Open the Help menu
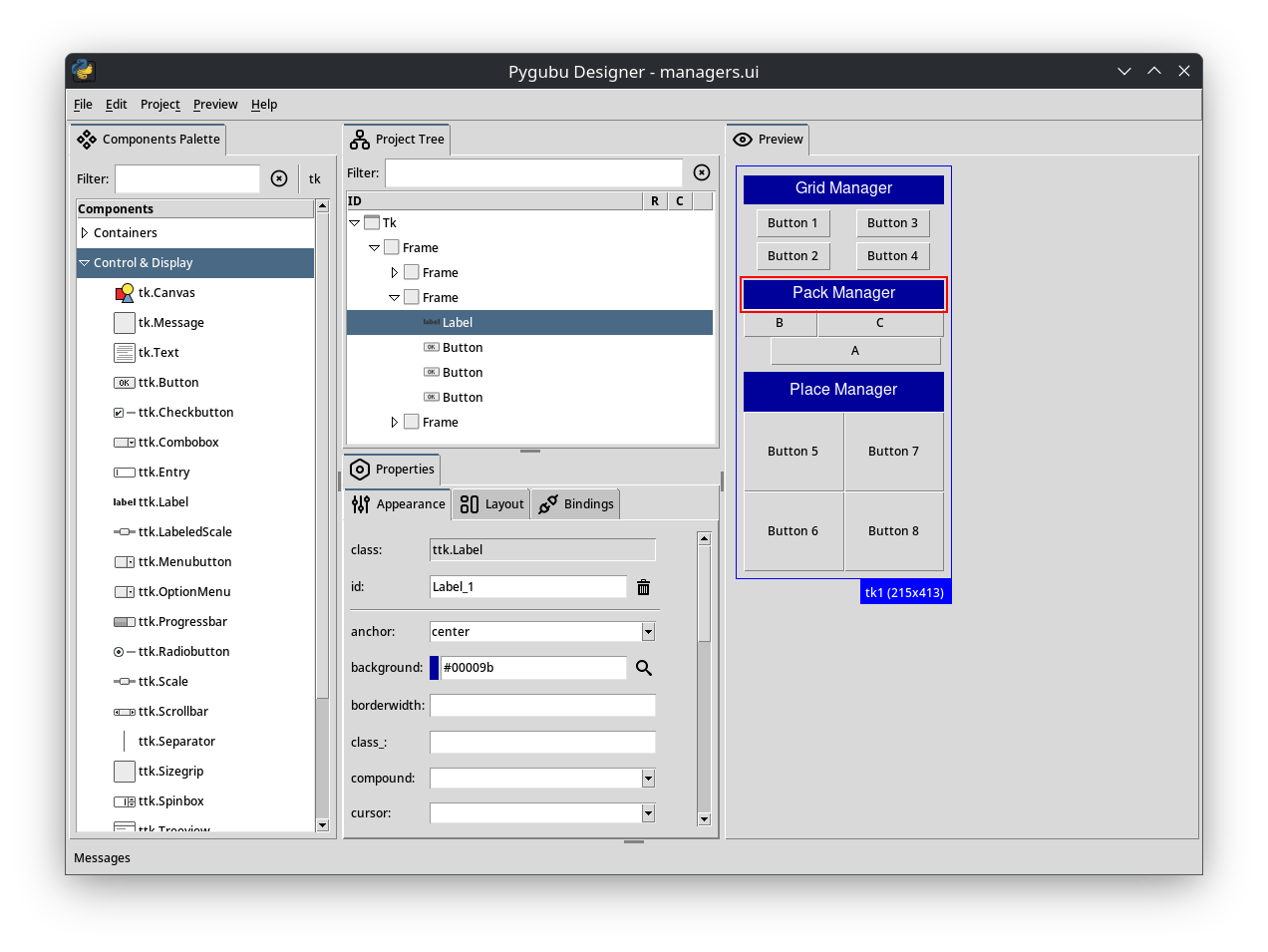Viewport: 1268px width, 952px height. [264, 105]
